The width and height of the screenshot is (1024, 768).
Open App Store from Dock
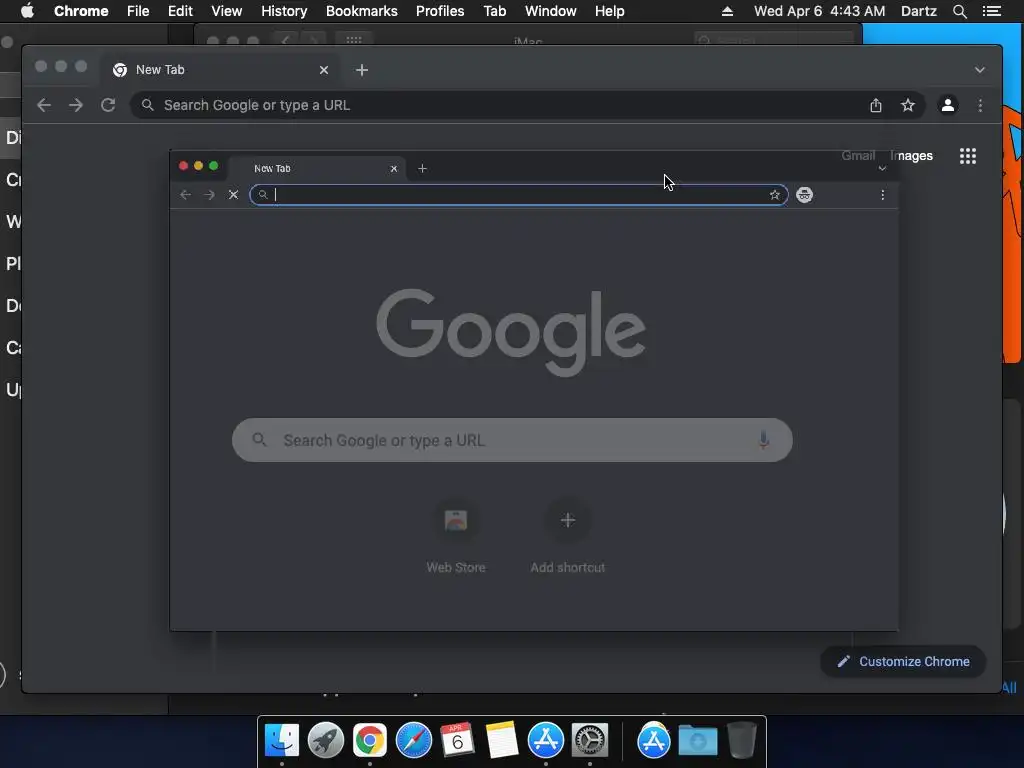click(x=546, y=741)
